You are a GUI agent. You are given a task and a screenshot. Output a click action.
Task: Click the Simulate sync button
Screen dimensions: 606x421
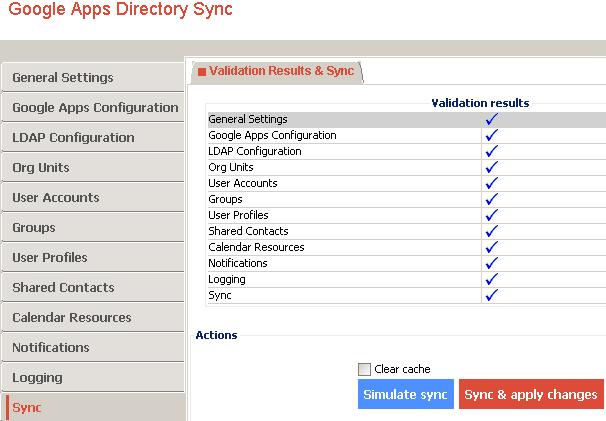tap(406, 394)
